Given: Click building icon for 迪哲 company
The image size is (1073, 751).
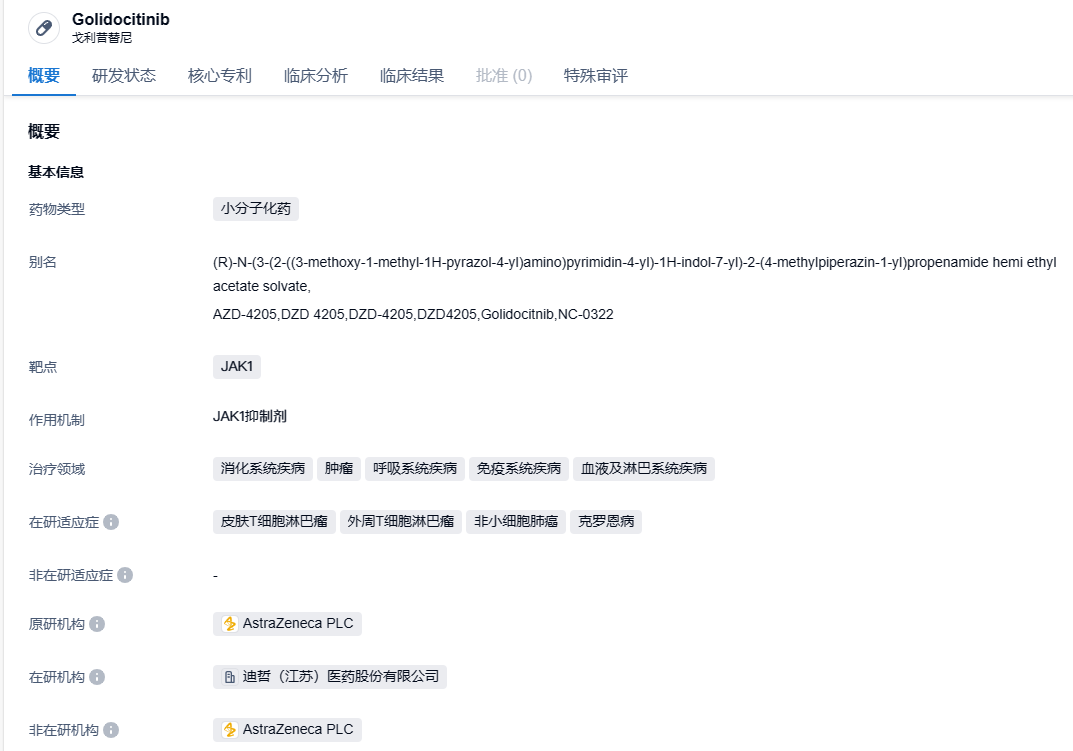Looking at the screenshot, I should [x=230, y=677].
